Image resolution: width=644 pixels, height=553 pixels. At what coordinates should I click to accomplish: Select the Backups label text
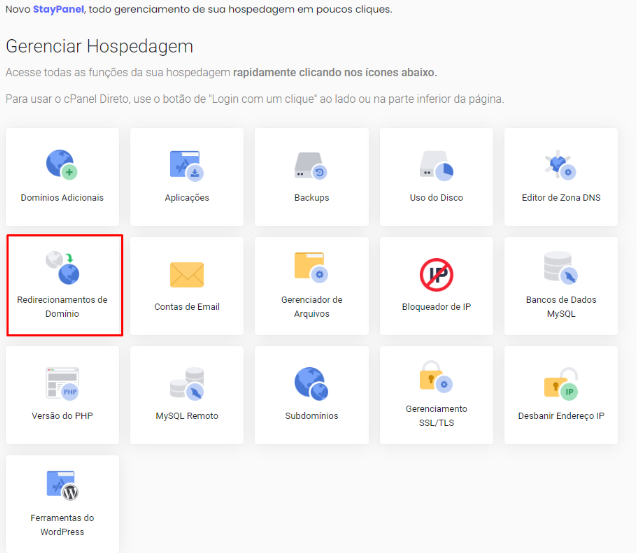tap(311, 198)
